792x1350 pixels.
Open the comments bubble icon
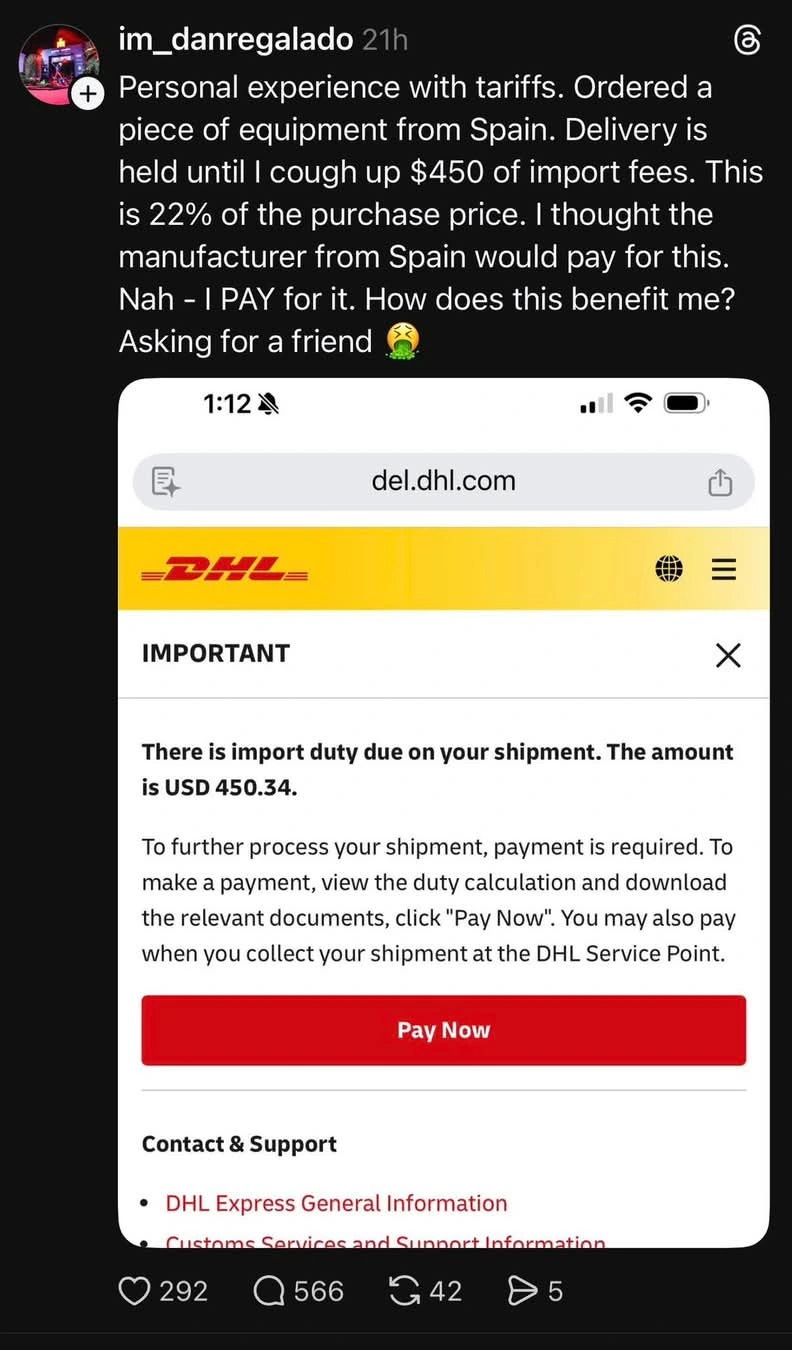coord(269,1291)
